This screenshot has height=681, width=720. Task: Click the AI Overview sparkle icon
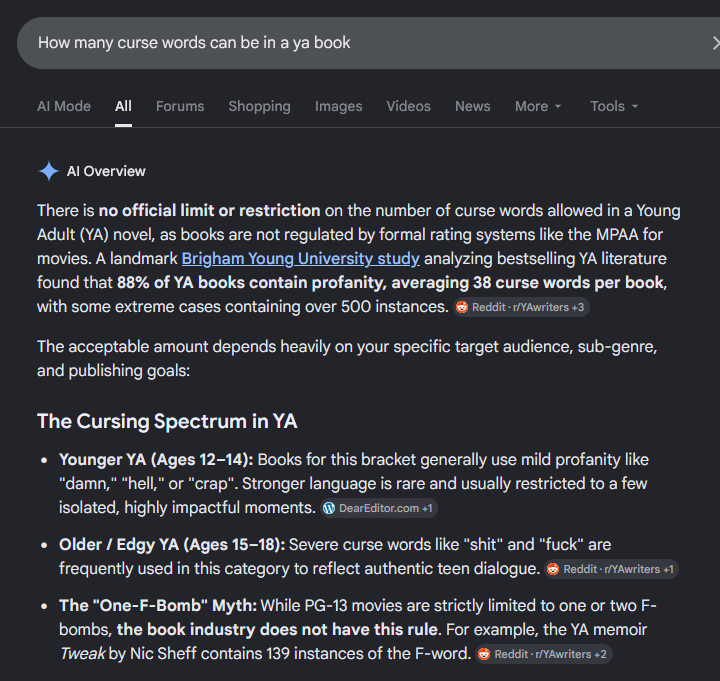49,171
